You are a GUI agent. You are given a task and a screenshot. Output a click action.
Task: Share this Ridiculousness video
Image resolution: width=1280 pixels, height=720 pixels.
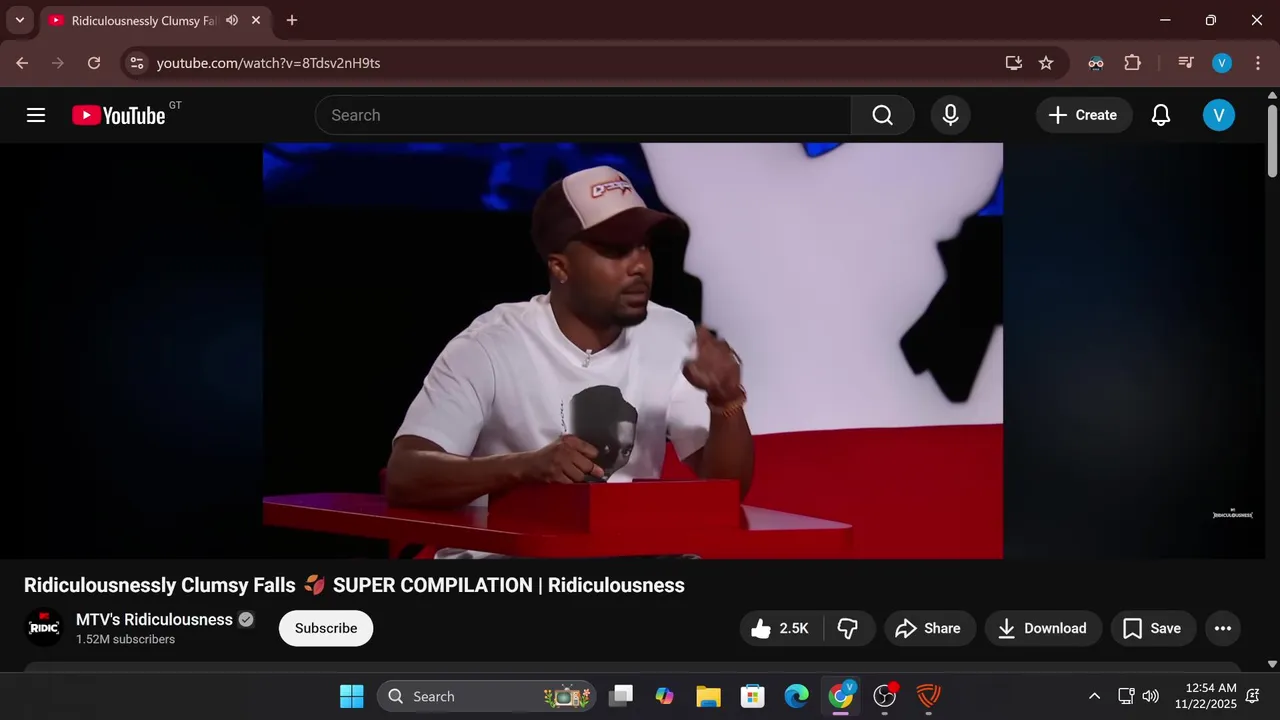(929, 628)
